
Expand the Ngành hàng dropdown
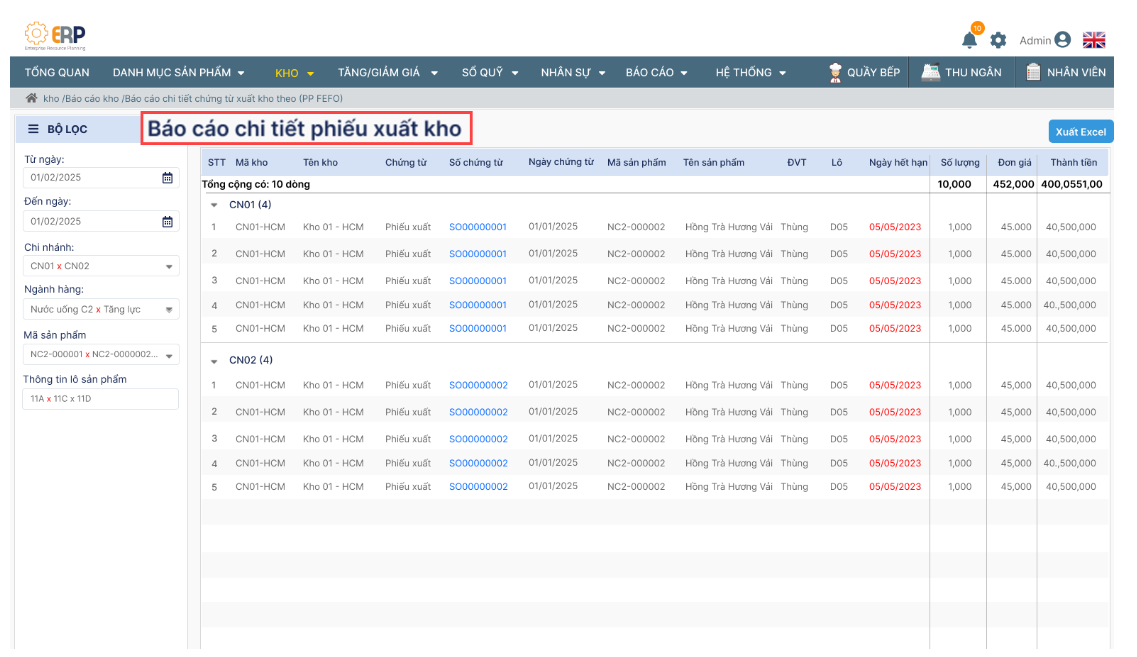click(x=168, y=310)
